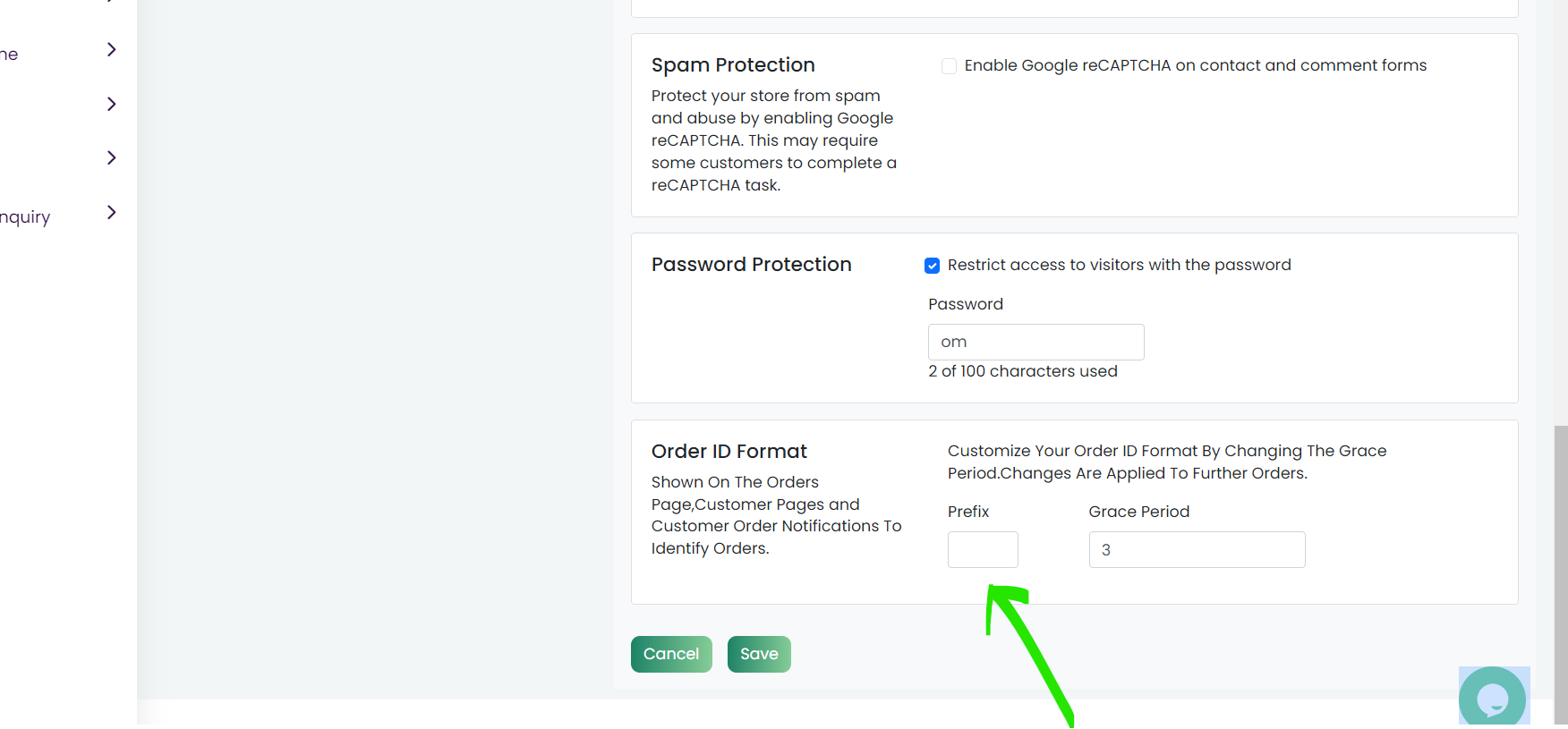Screen dimensions: 1568x729
Task: Click into the empty Prefix field
Action: tap(983, 549)
